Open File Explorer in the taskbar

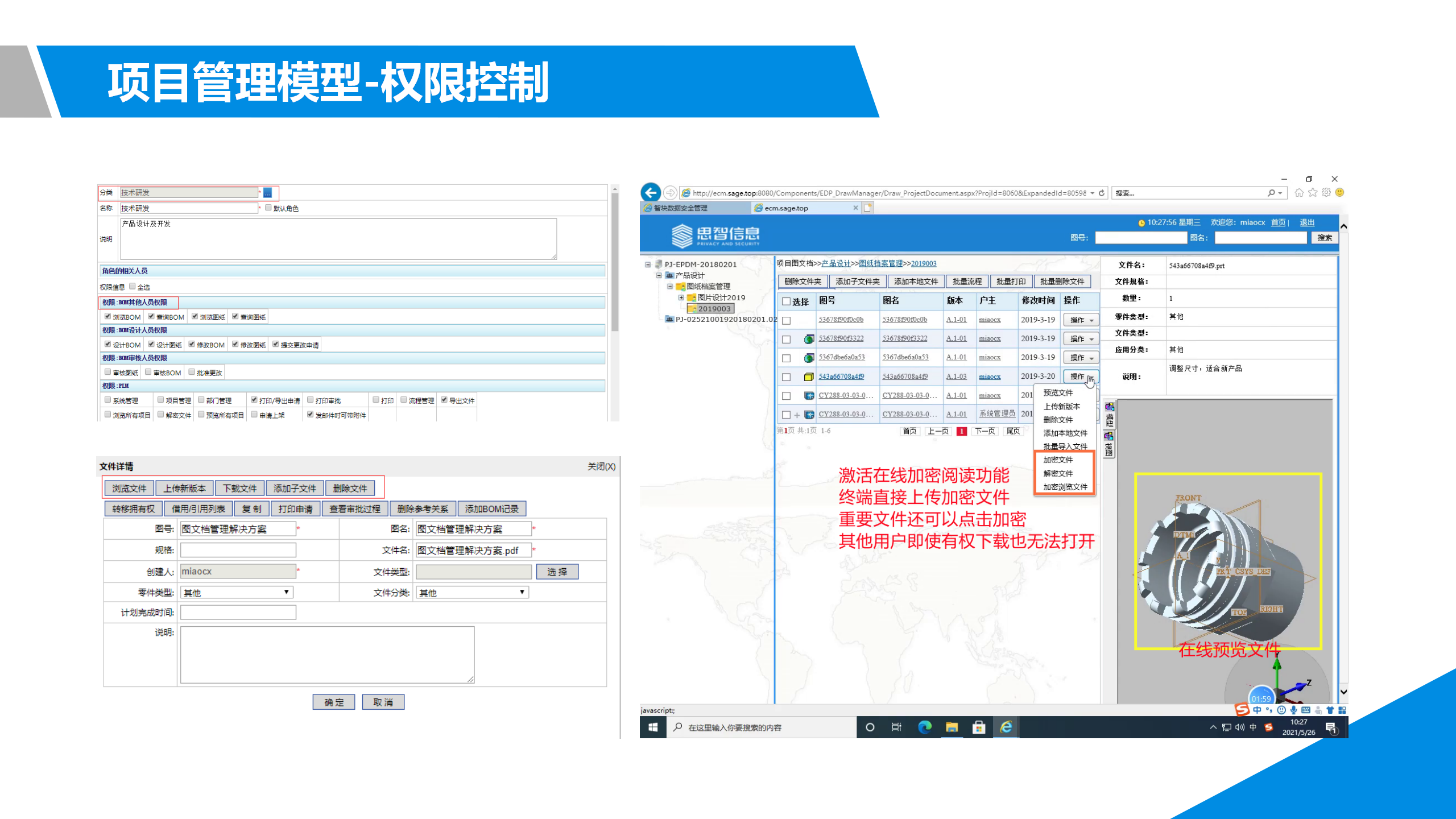tap(952, 727)
